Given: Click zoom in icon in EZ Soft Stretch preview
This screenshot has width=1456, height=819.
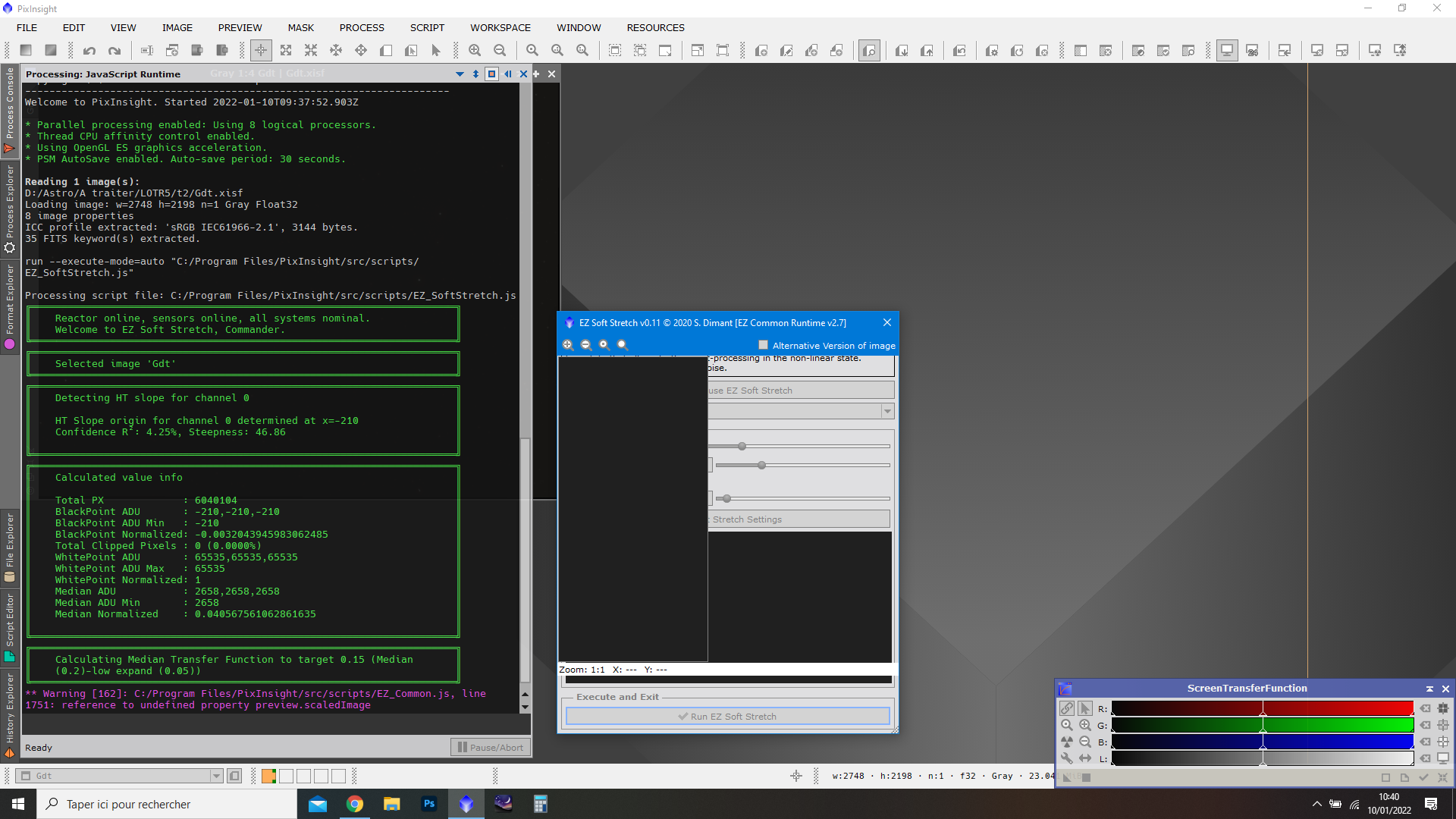Looking at the screenshot, I should (567, 345).
